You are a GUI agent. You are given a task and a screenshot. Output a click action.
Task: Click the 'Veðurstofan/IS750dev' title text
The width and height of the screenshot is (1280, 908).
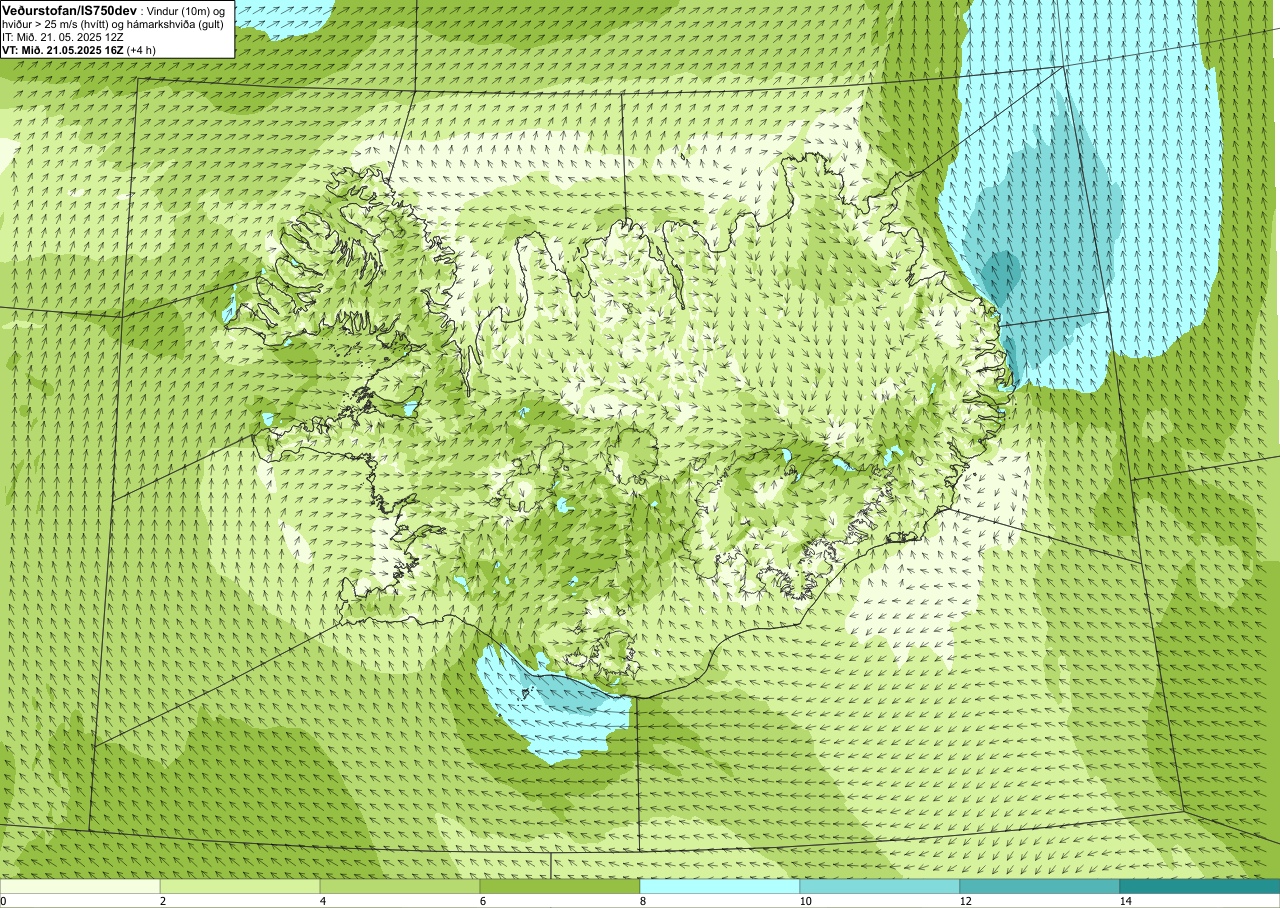(69, 9)
